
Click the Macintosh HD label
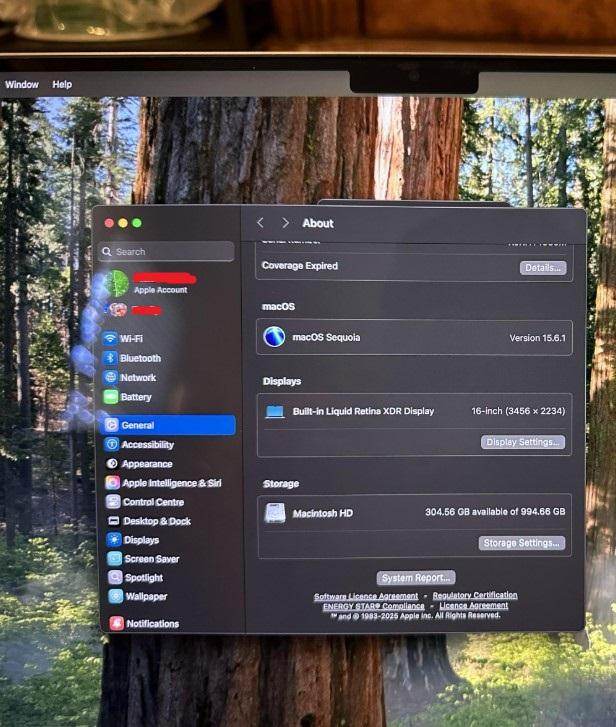(323, 513)
